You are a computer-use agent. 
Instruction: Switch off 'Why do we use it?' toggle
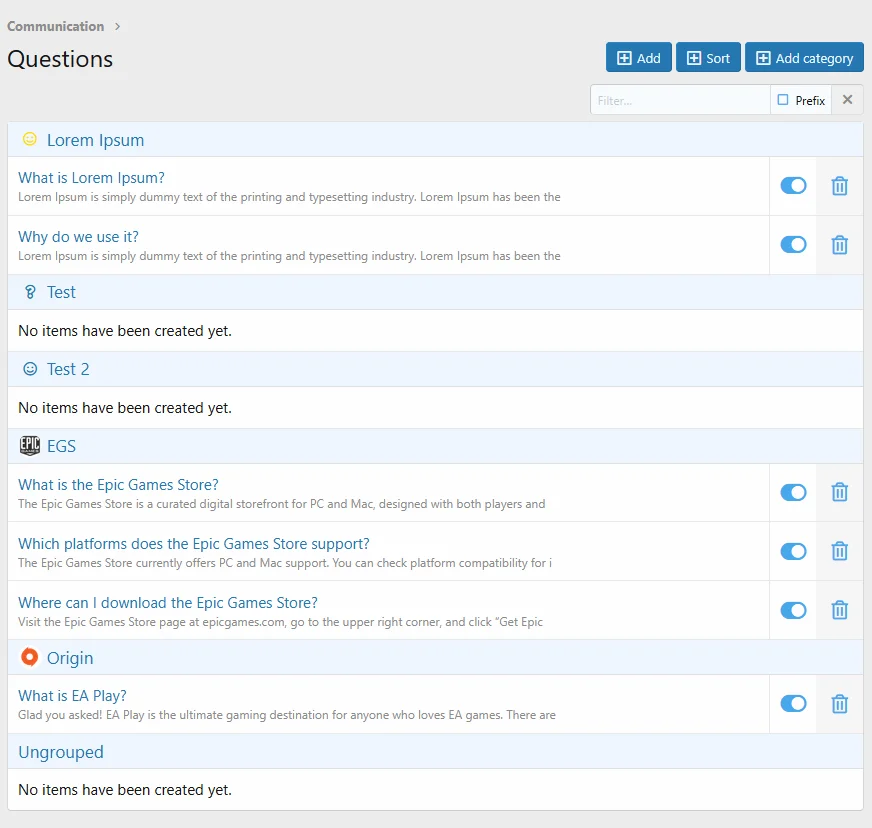[x=793, y=245]
